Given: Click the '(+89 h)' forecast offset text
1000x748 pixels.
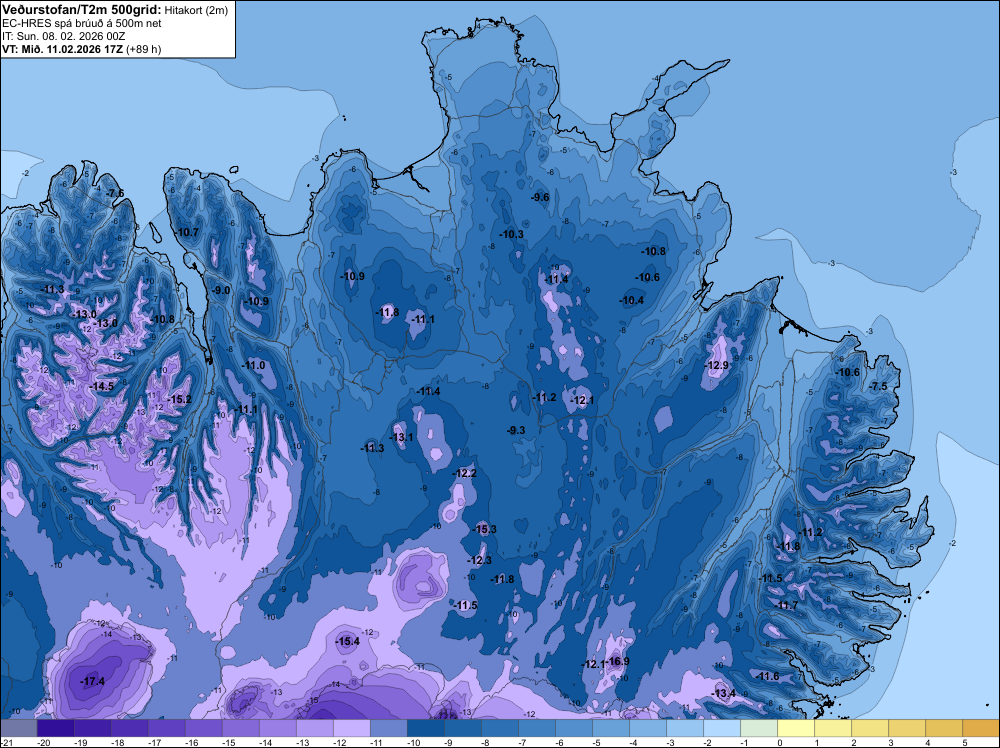Looking at the screenshot, I should [x=143, y=49].
